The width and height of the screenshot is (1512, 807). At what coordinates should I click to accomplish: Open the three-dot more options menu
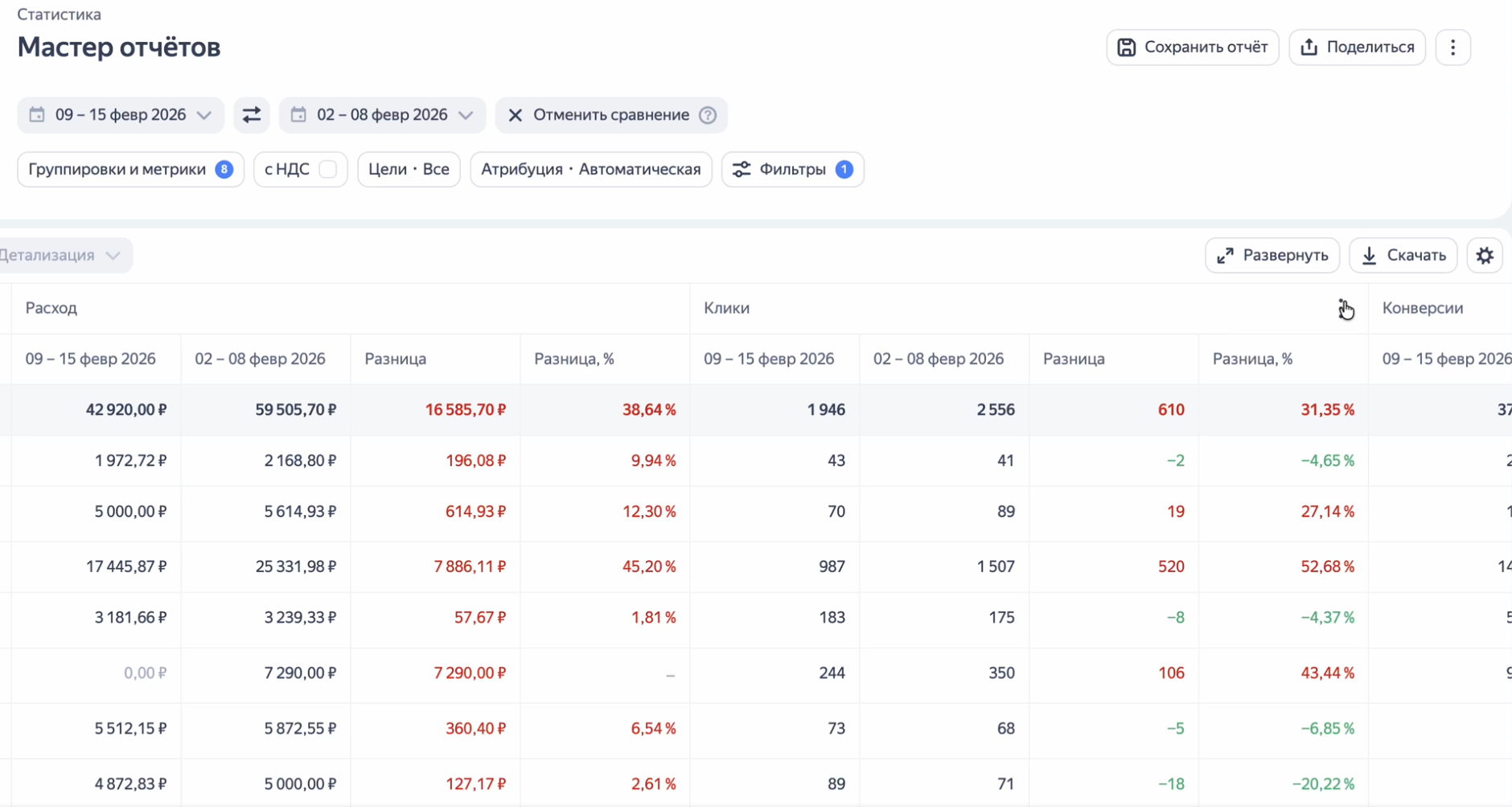tap(1452, 47)
